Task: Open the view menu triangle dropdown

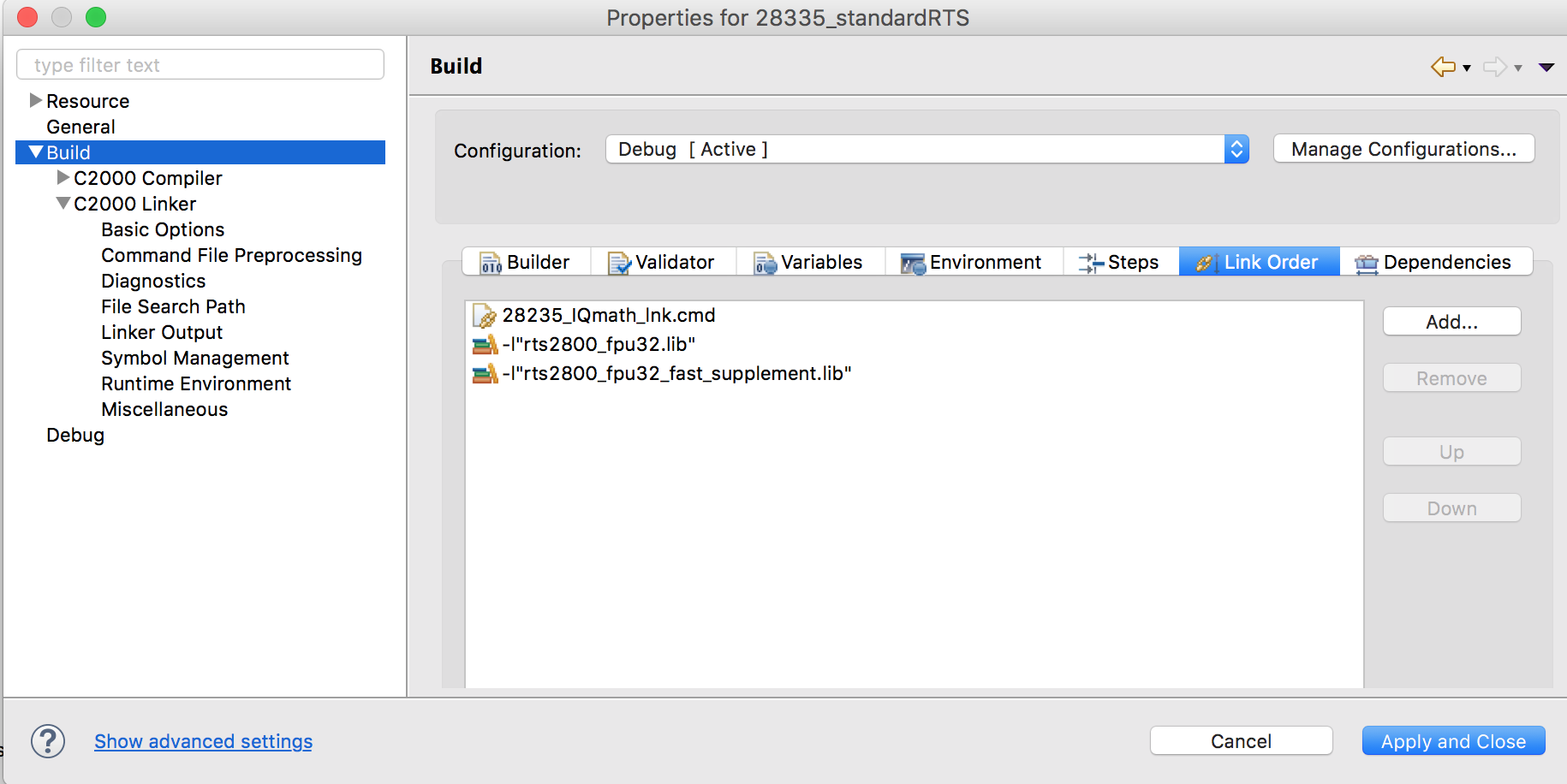Action: (1546, 67)
